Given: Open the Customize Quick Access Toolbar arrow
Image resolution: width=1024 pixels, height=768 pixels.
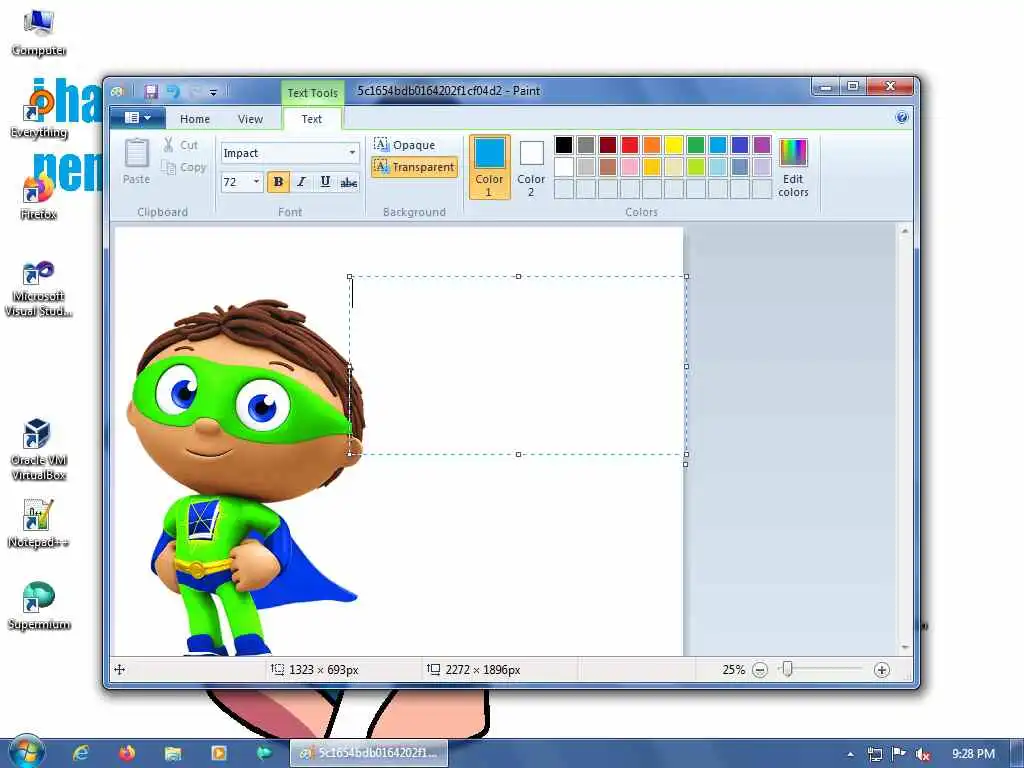Looking at the screenshot, I should [x=214, y=93].
